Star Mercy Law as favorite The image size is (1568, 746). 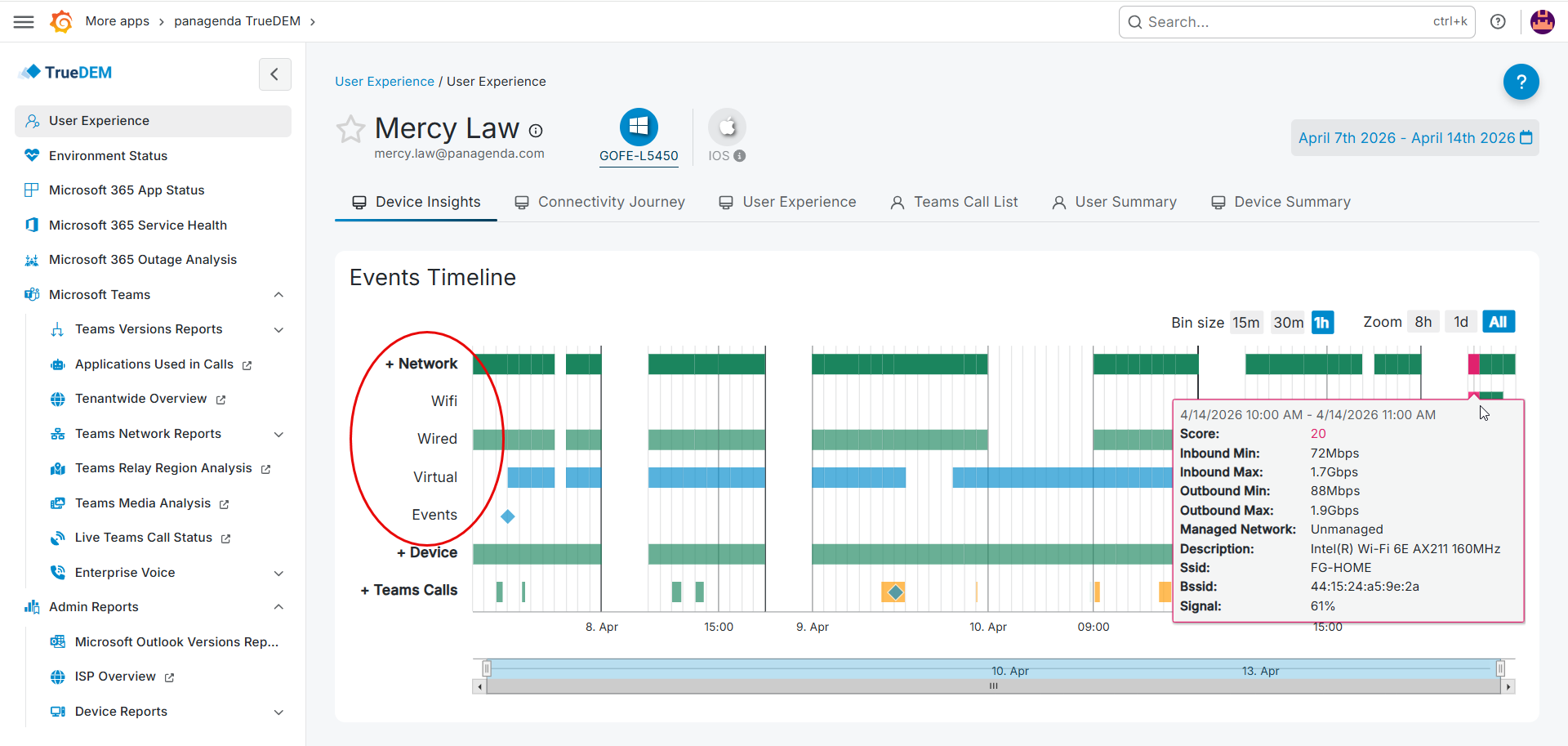pos(350,129)
